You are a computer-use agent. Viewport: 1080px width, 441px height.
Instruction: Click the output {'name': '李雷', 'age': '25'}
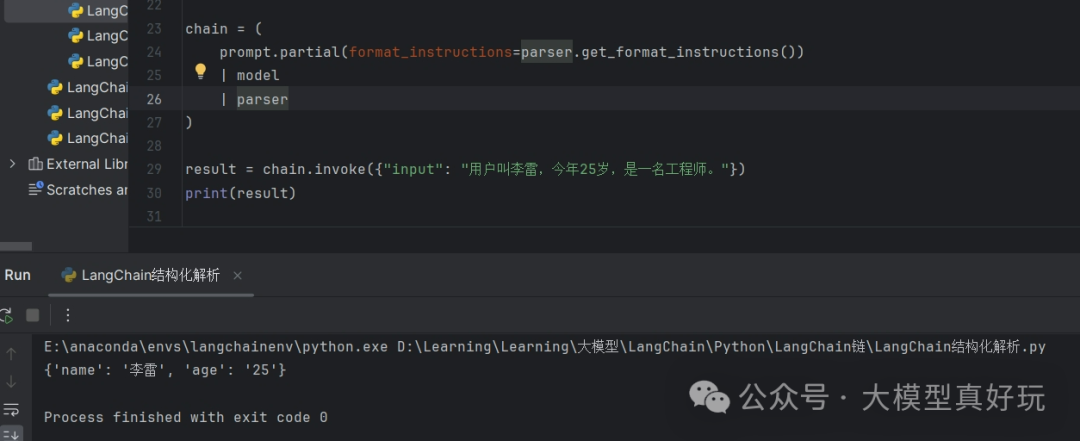pyautogui.click(x=165, y=371)
